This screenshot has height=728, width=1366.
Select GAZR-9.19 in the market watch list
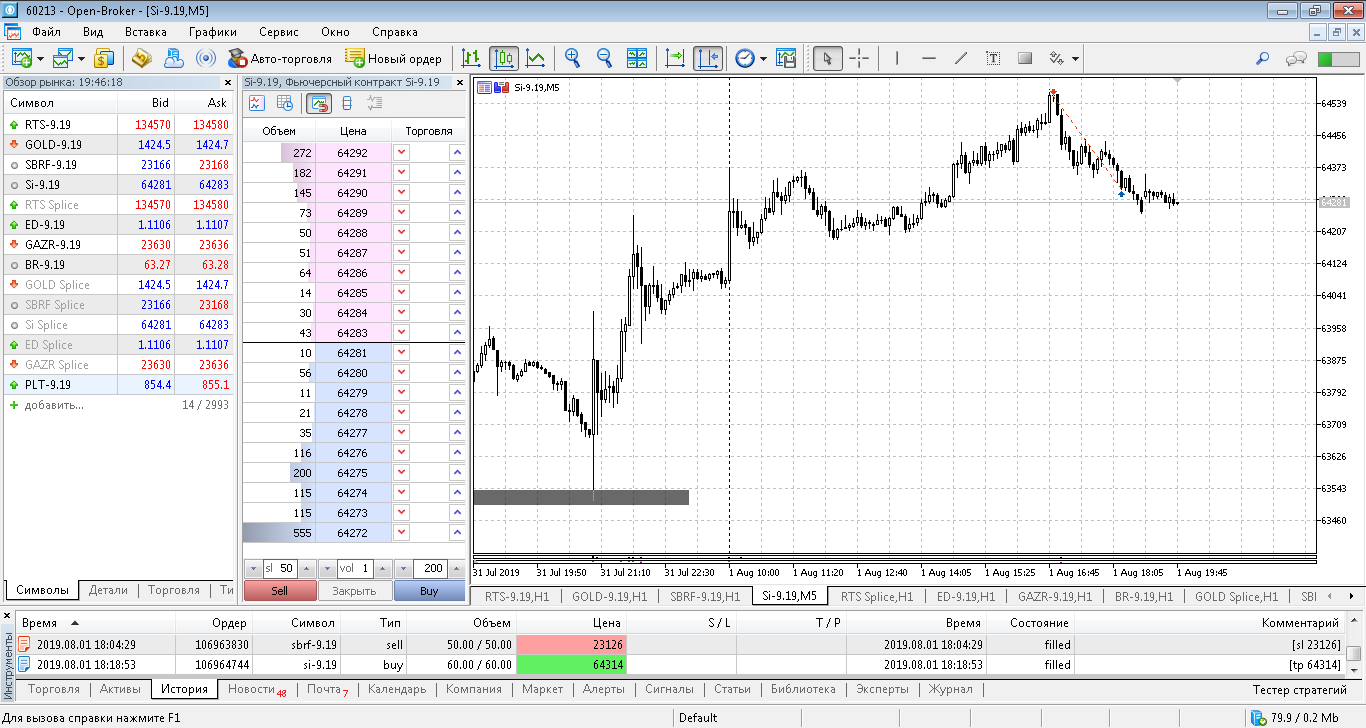point(53,245)
